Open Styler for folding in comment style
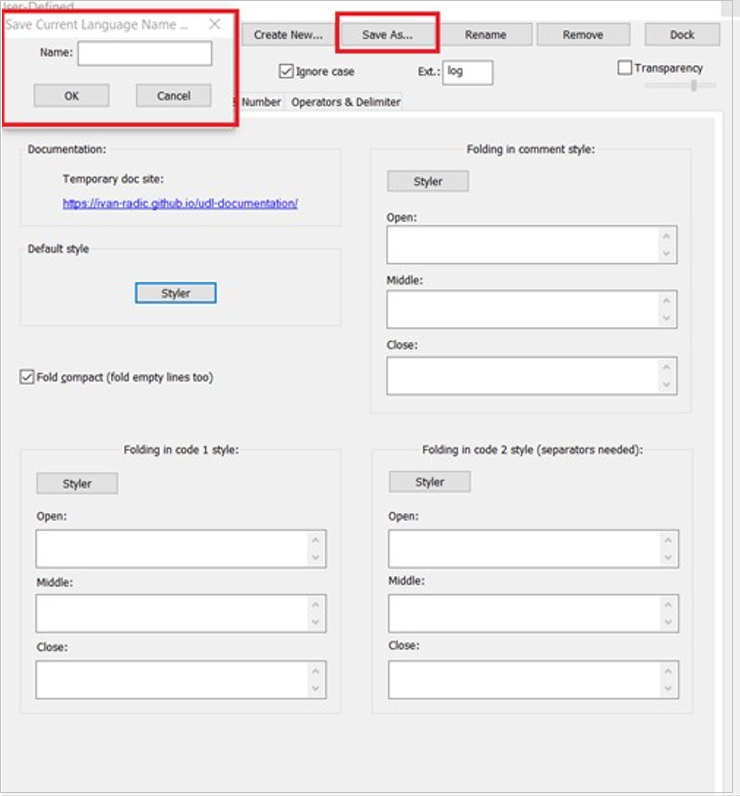The width and height of the screenshot is (740, 796). 428,181
